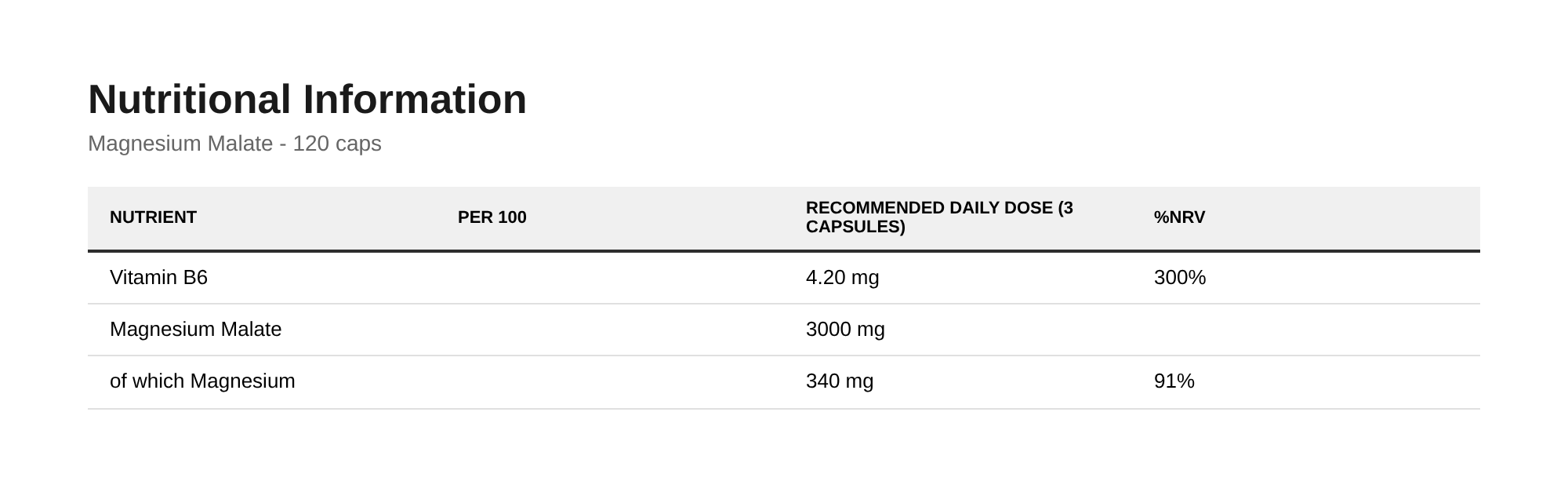1568x485 pixels.
Task: Click empty PER 100 cell for Magnesium Malate
Action: [610, 330]
